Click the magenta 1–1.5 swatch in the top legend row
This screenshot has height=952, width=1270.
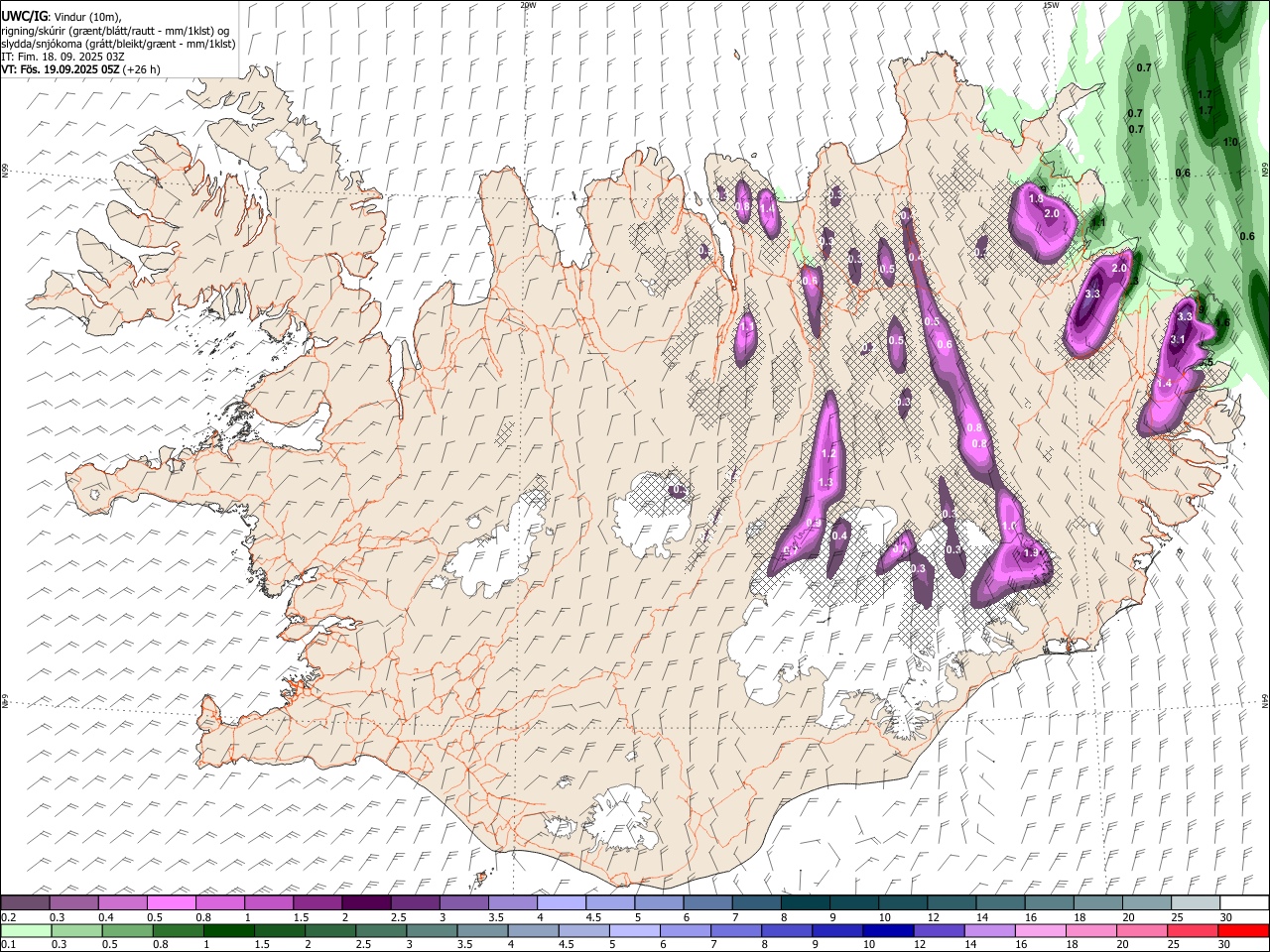coord(269,902)
